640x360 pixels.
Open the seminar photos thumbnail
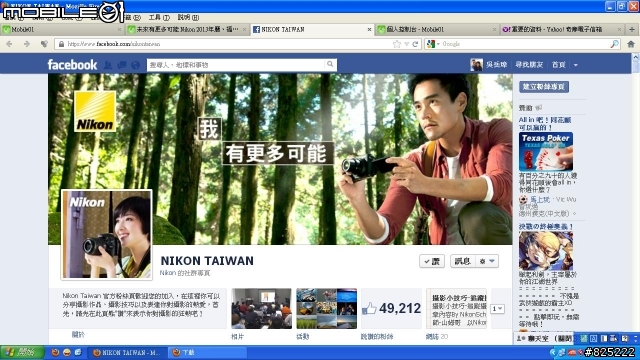tap(261, 309)
